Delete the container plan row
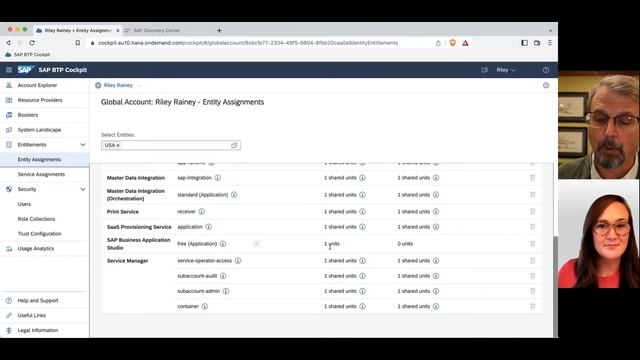 coord(532,307)
